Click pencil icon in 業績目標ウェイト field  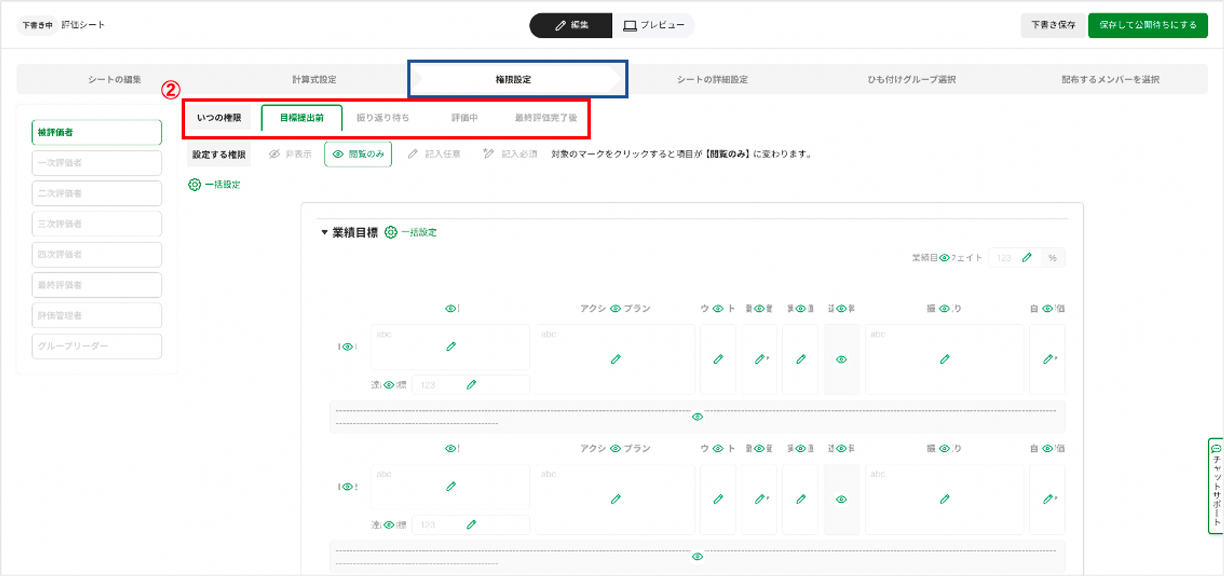(1027, 258)
